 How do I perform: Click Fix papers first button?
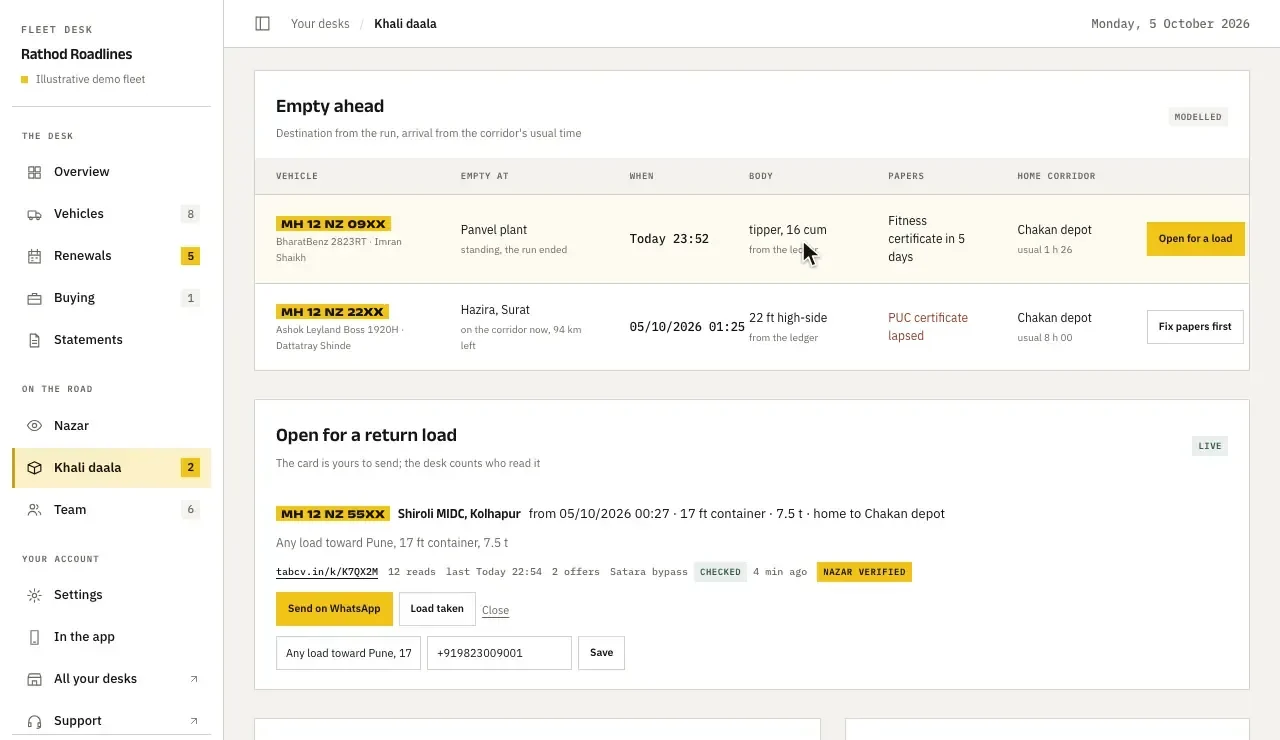(1195, 327)
